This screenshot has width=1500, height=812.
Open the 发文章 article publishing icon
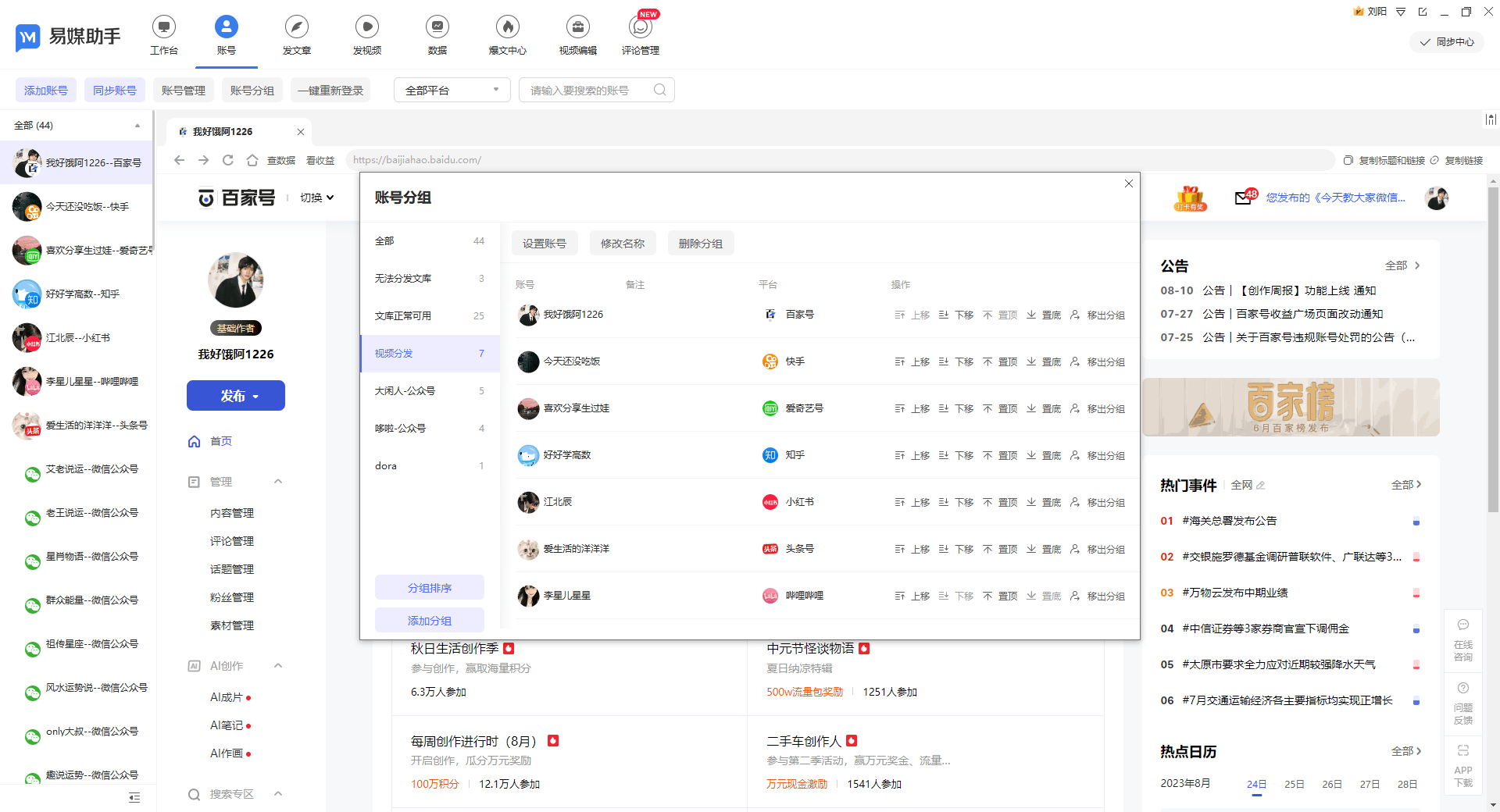tap(296, 27)
